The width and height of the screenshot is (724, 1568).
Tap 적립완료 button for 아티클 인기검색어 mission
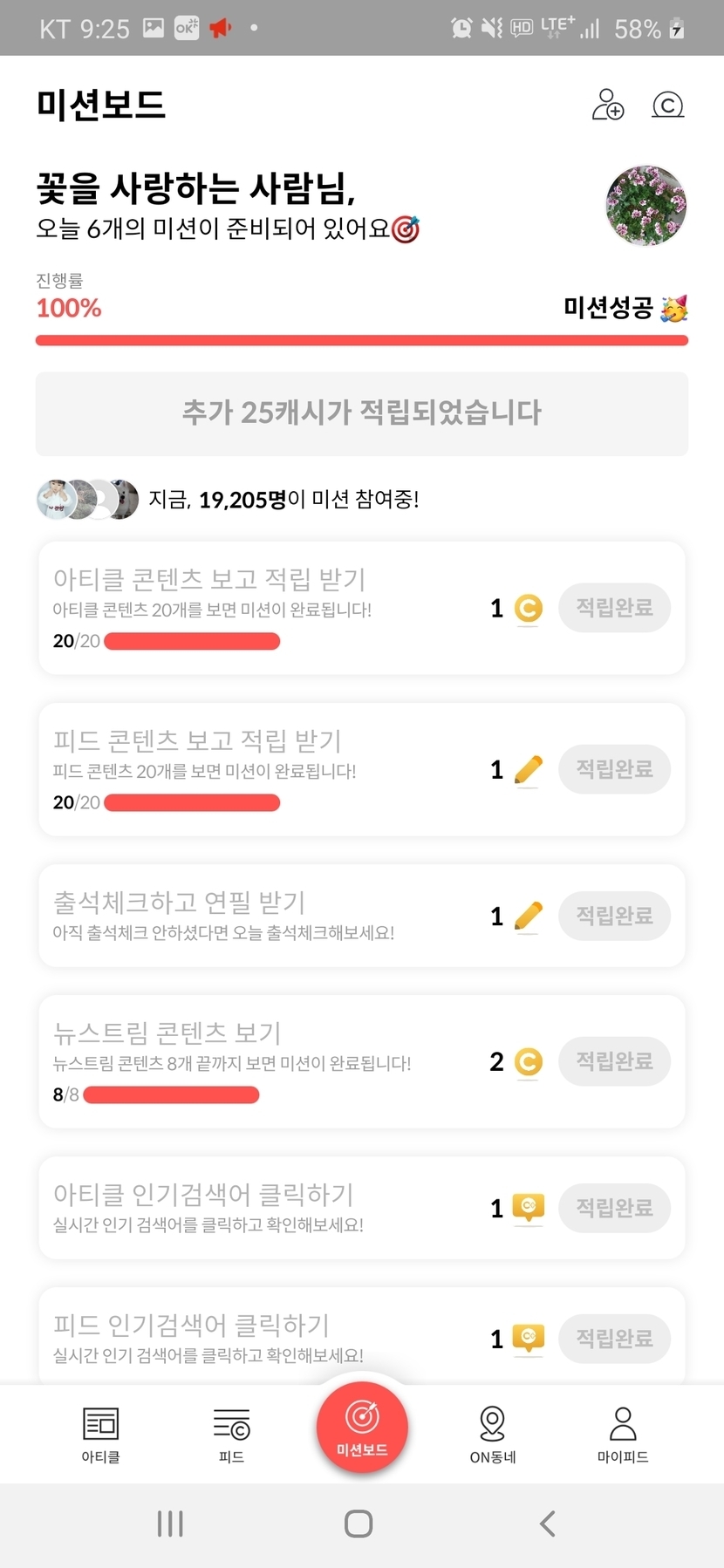coord(614,1208)
